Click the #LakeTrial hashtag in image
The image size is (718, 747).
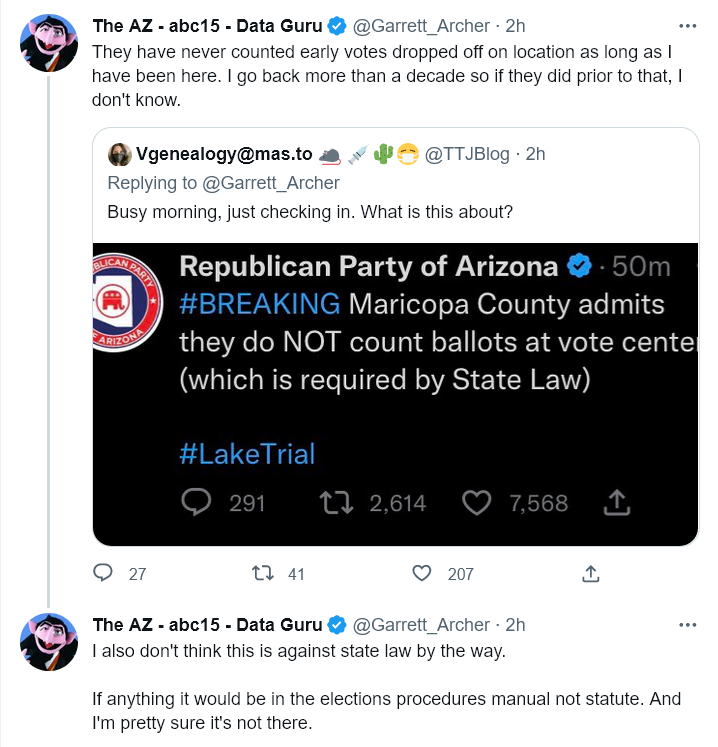point(247,454)
